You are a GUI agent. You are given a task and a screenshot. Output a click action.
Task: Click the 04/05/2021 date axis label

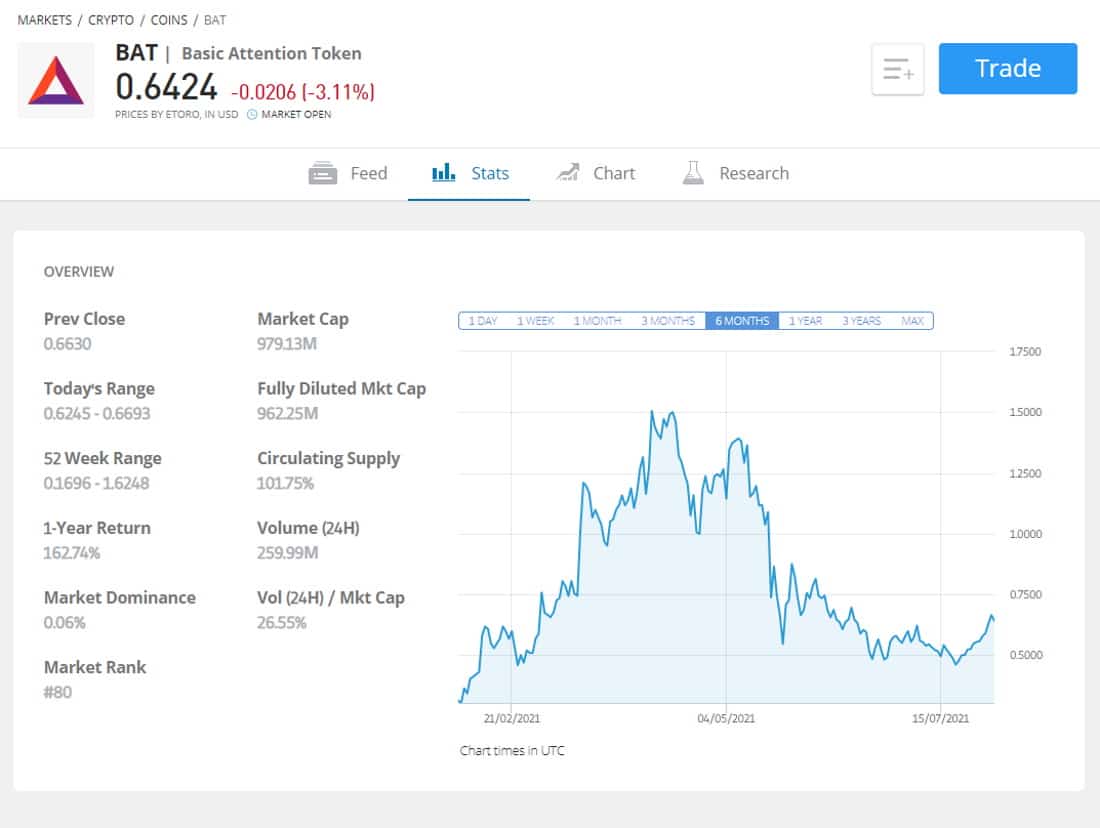[x=726, y=719]
